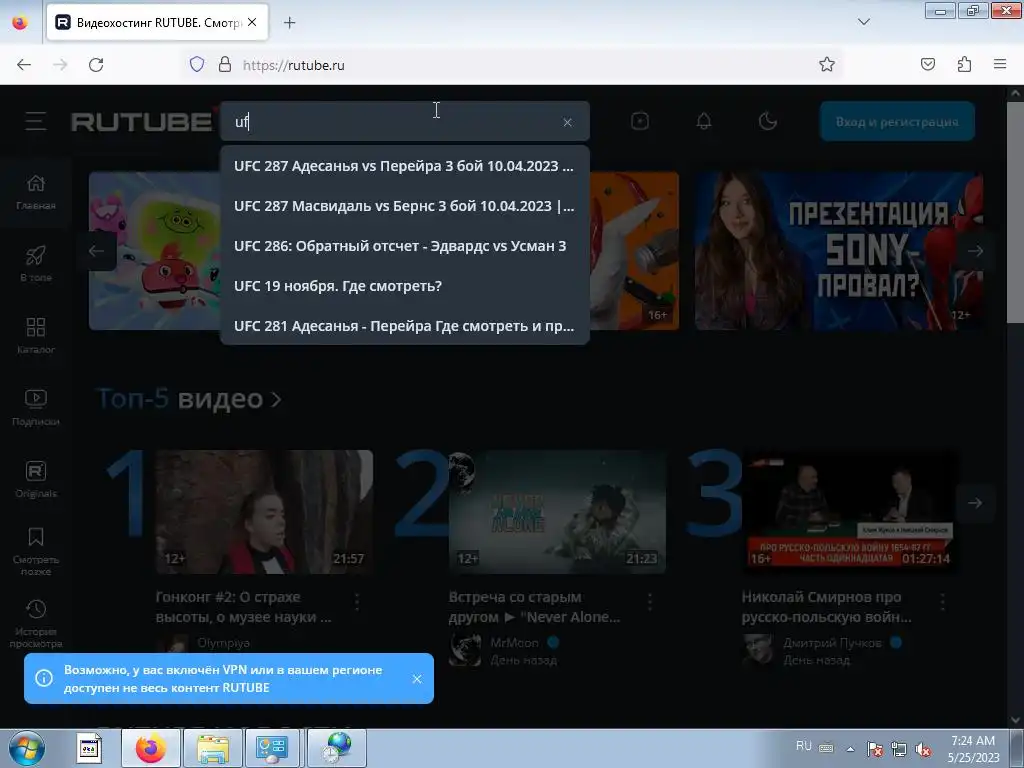Viewport: 1024px width, 768px height.
Task: Open Windows Explorer from the taskbar
Action: 212,748
